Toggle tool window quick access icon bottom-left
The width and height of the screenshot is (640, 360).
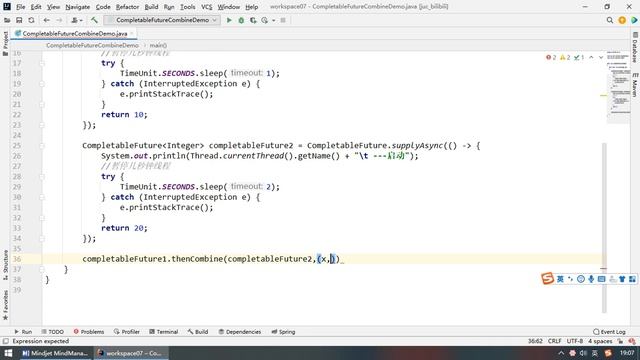pyautogui.click(x=5, y=341)
